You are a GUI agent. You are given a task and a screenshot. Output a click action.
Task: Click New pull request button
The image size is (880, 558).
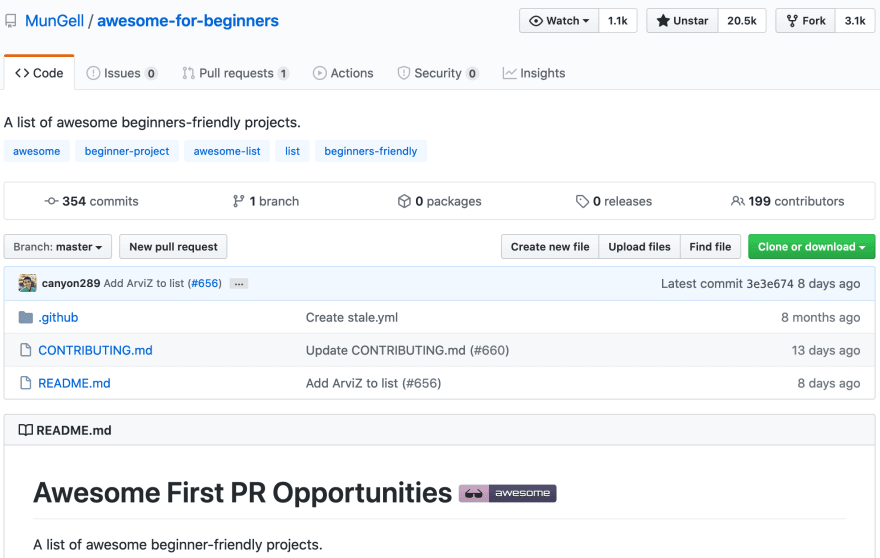(x=173, y=247)
